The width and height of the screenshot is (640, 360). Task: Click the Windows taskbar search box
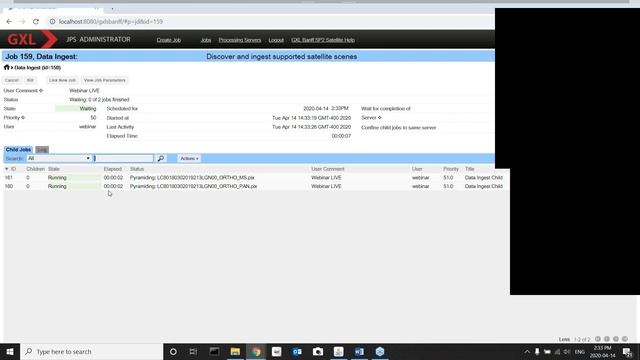(x=91, y=351)
